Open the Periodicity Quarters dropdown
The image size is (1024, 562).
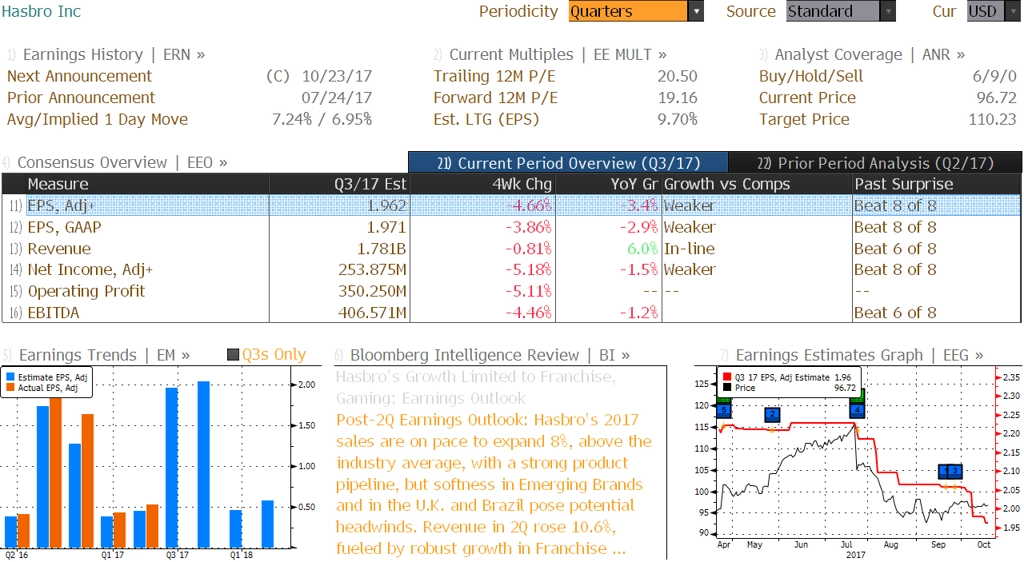[635, 11]
